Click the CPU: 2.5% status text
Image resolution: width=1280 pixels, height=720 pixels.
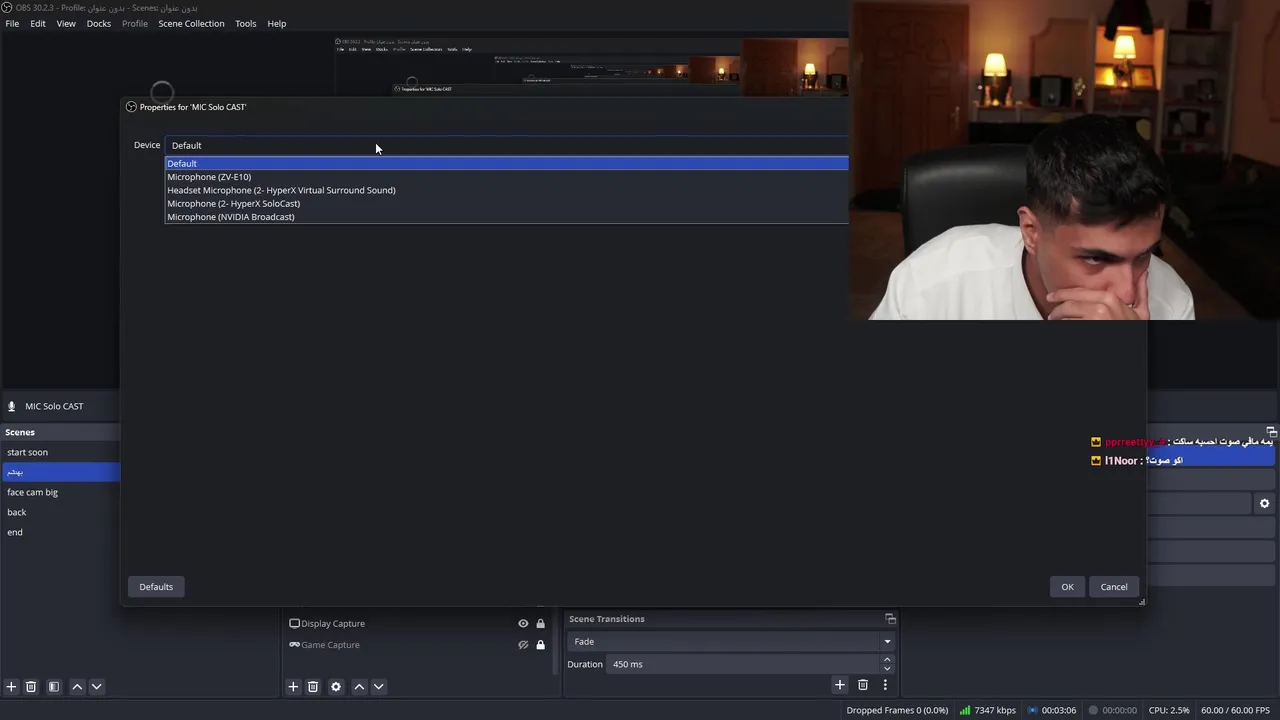point(1169,710)
